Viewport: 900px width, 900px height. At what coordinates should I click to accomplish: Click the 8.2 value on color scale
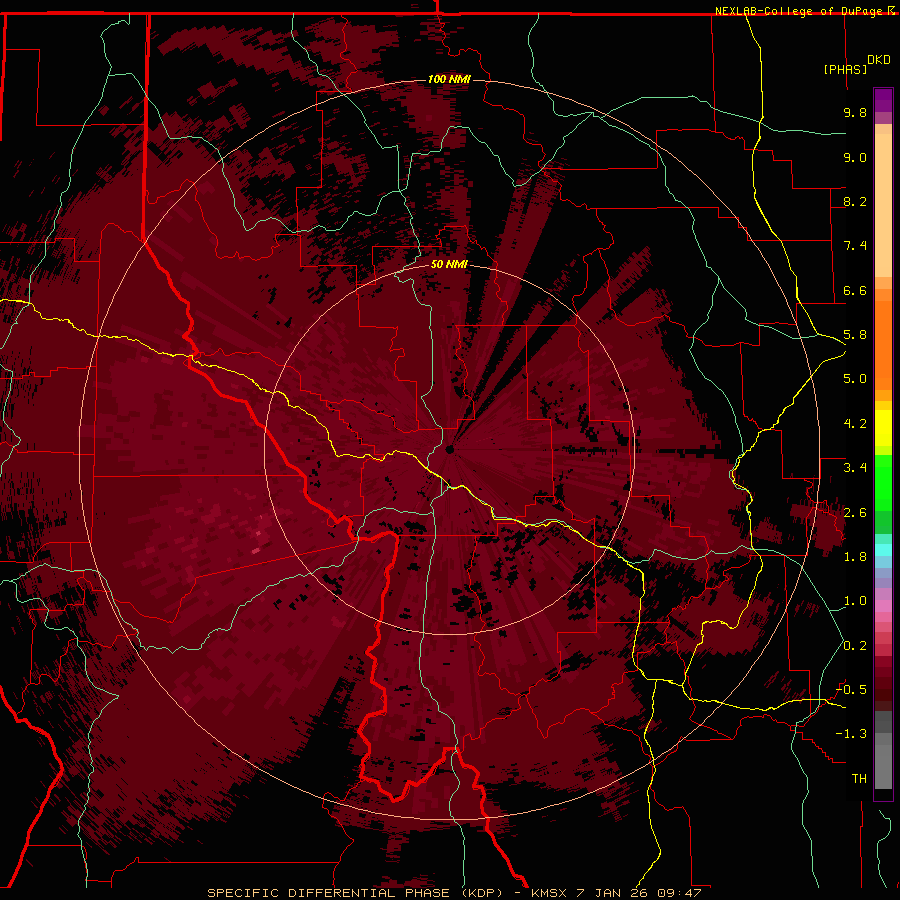tap(855, 201)
